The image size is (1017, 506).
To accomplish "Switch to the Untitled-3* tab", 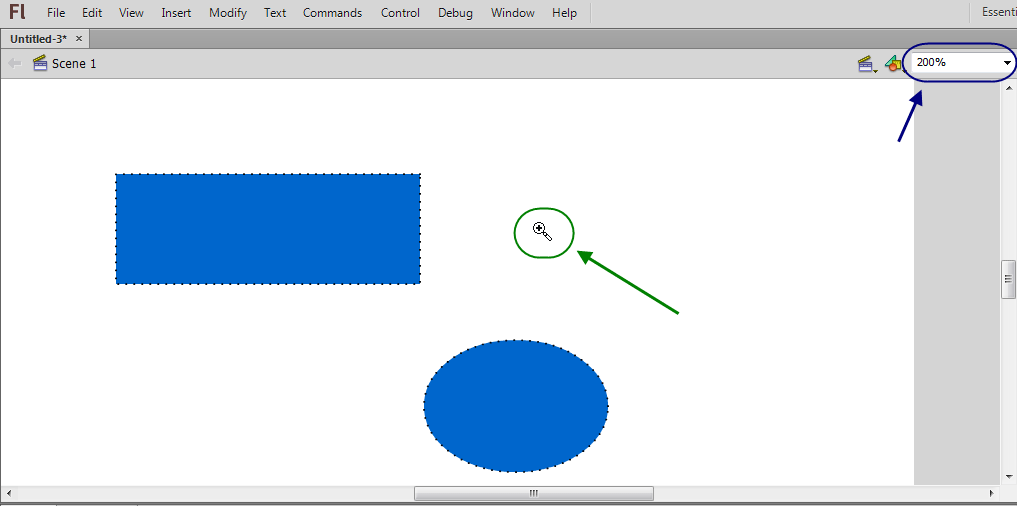I will tap(38, 39).
